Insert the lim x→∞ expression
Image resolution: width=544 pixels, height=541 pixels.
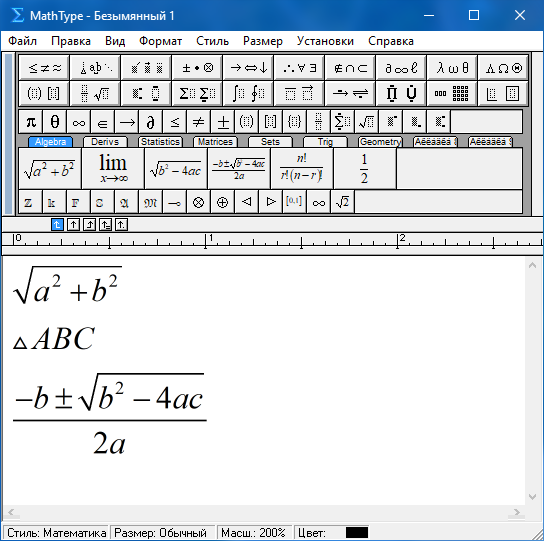coord(113,169)
